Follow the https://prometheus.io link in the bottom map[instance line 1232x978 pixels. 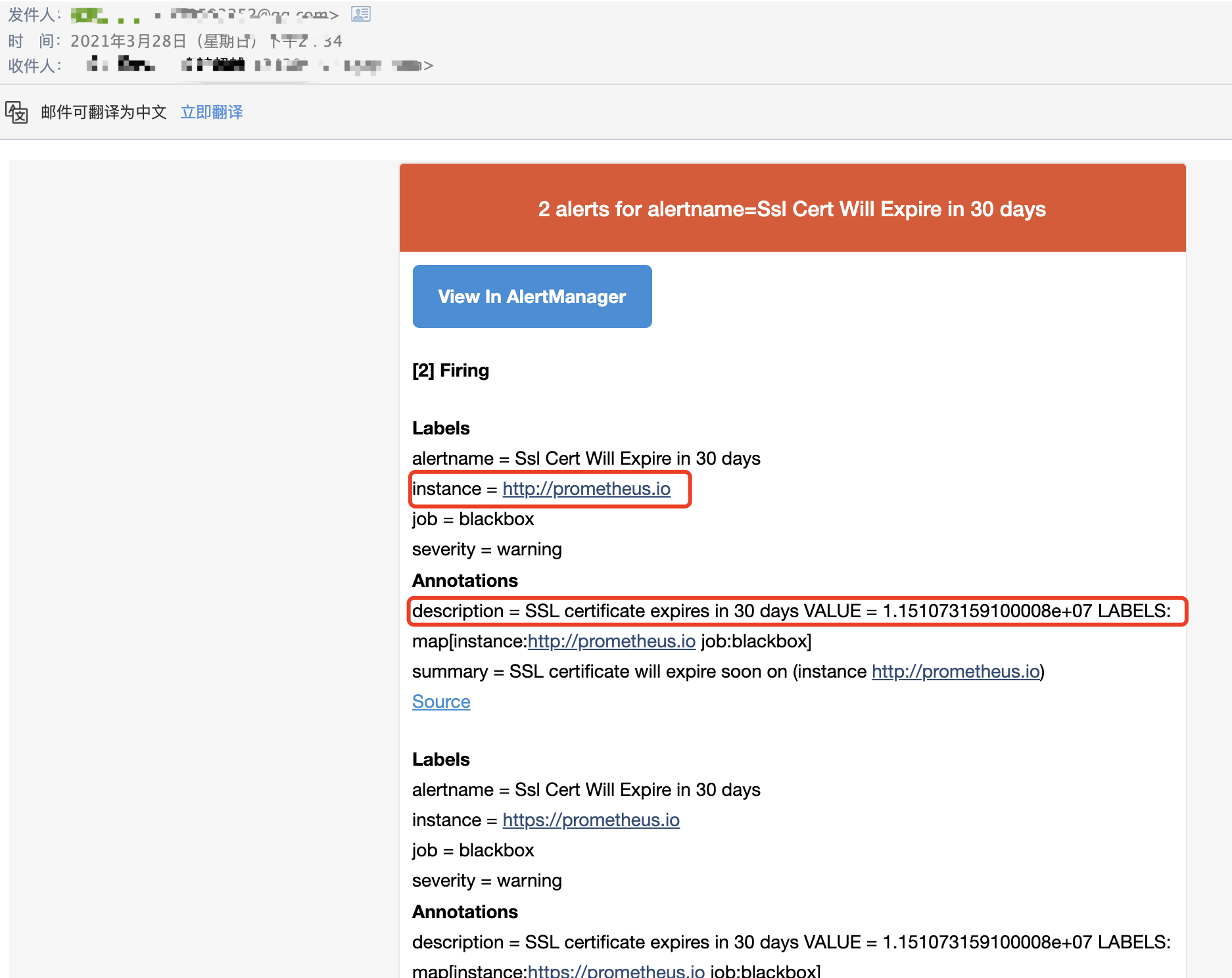[616, 970]
